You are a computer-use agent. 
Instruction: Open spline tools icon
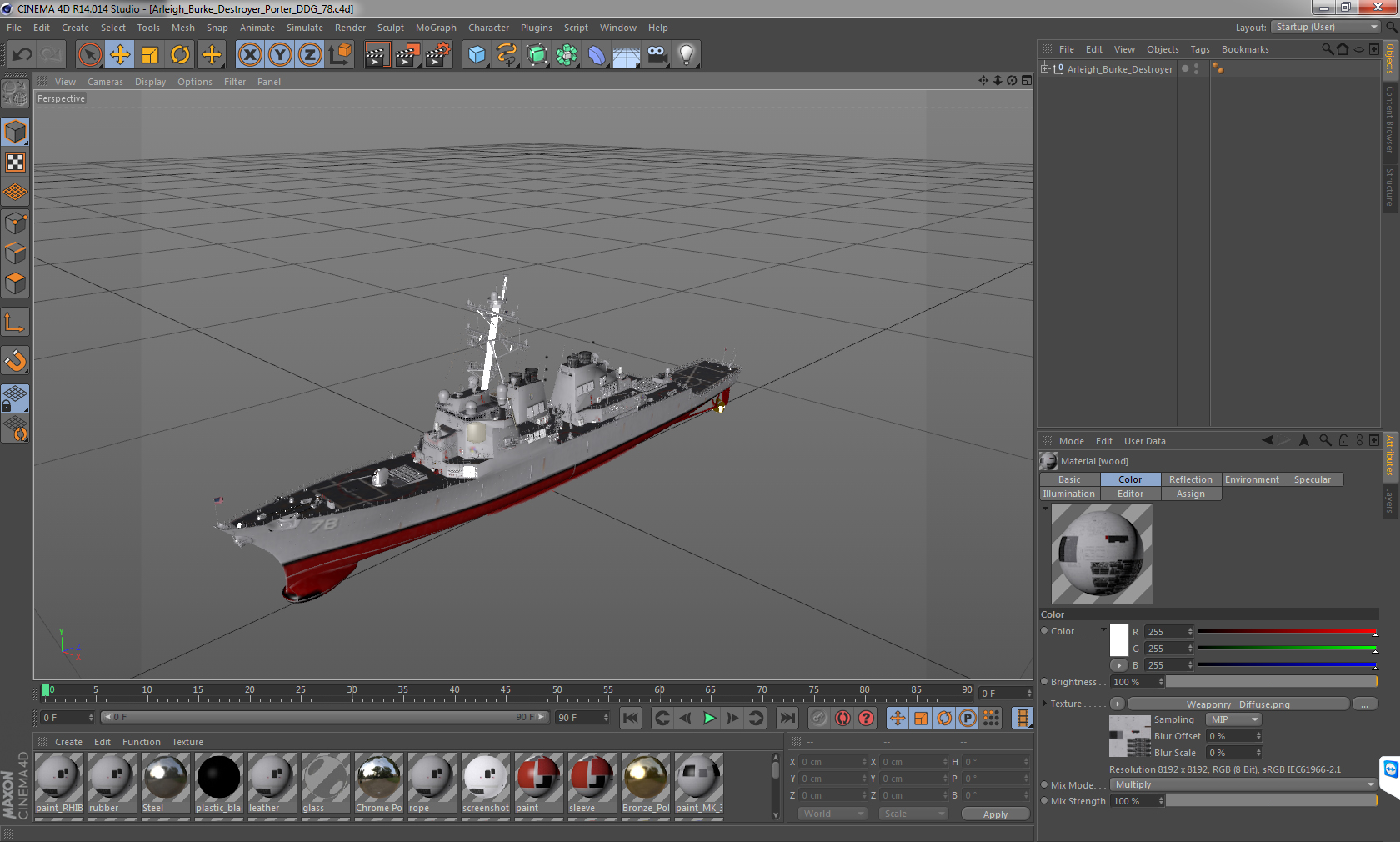[x=507, y=55]
